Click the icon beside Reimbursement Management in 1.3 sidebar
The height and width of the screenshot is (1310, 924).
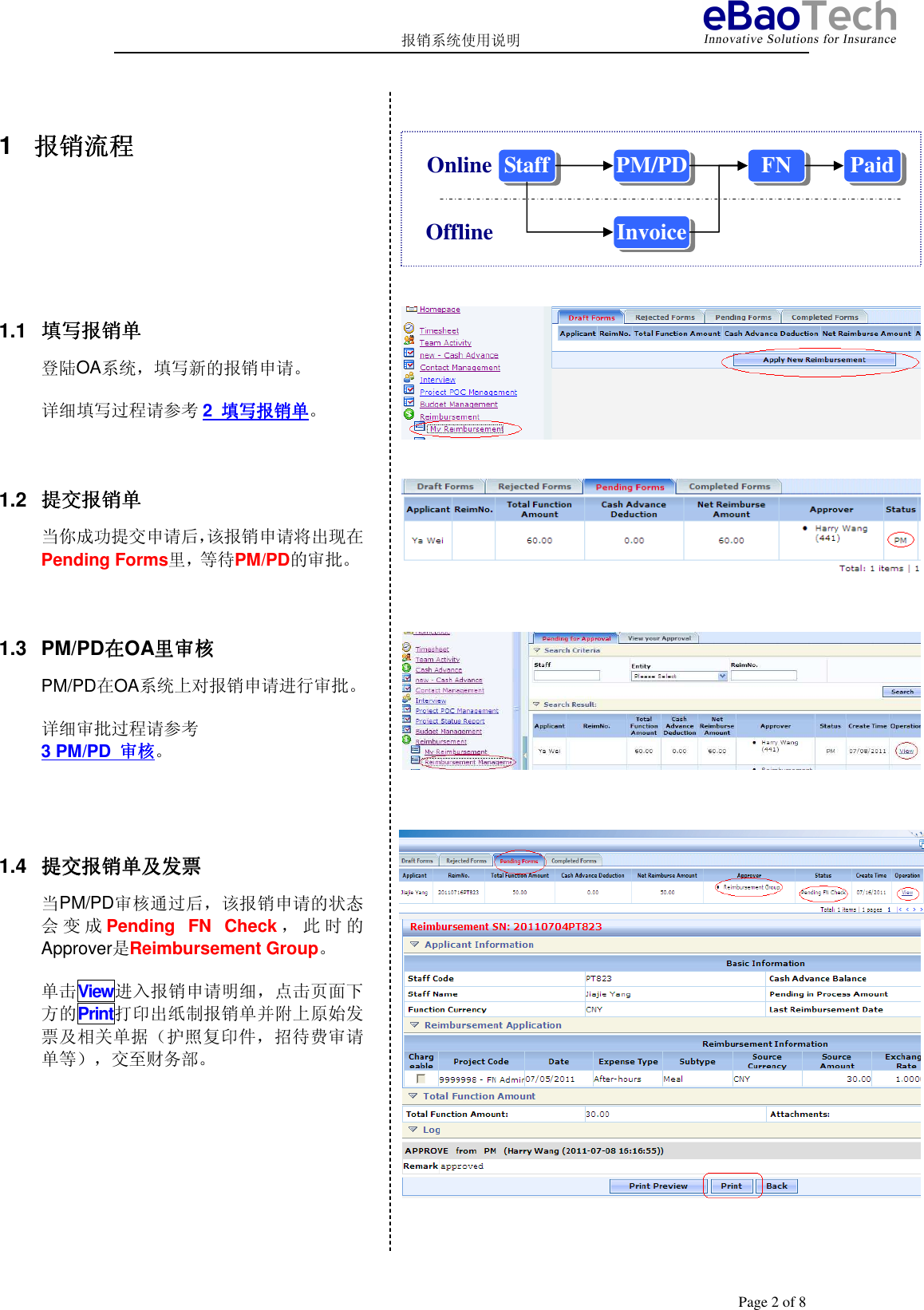click(x=415, y=760)
